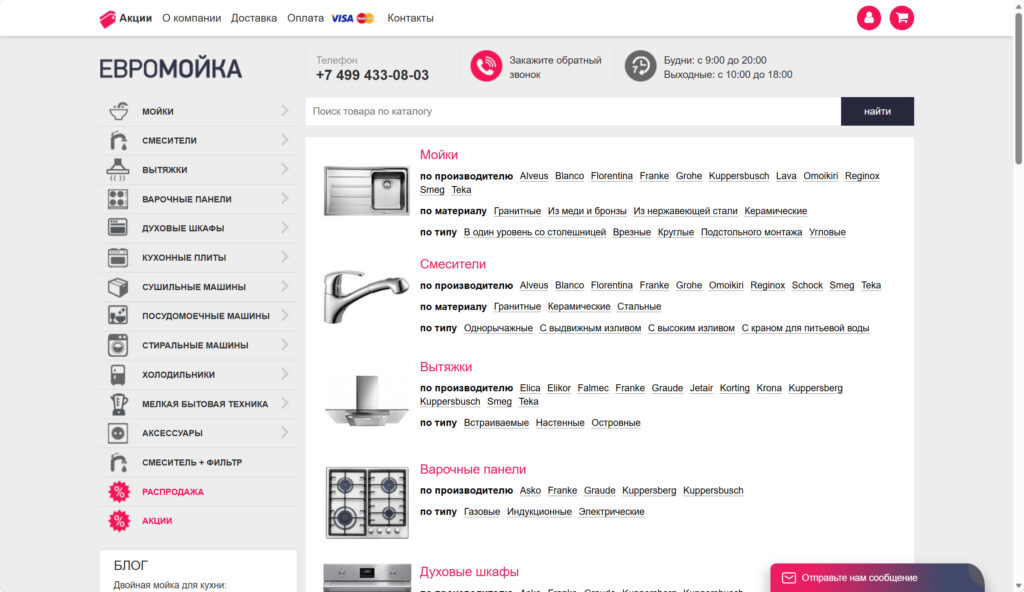1024x592 pixels.
Task: Open Индукционные hob type link
Action: tap(539, 512)
